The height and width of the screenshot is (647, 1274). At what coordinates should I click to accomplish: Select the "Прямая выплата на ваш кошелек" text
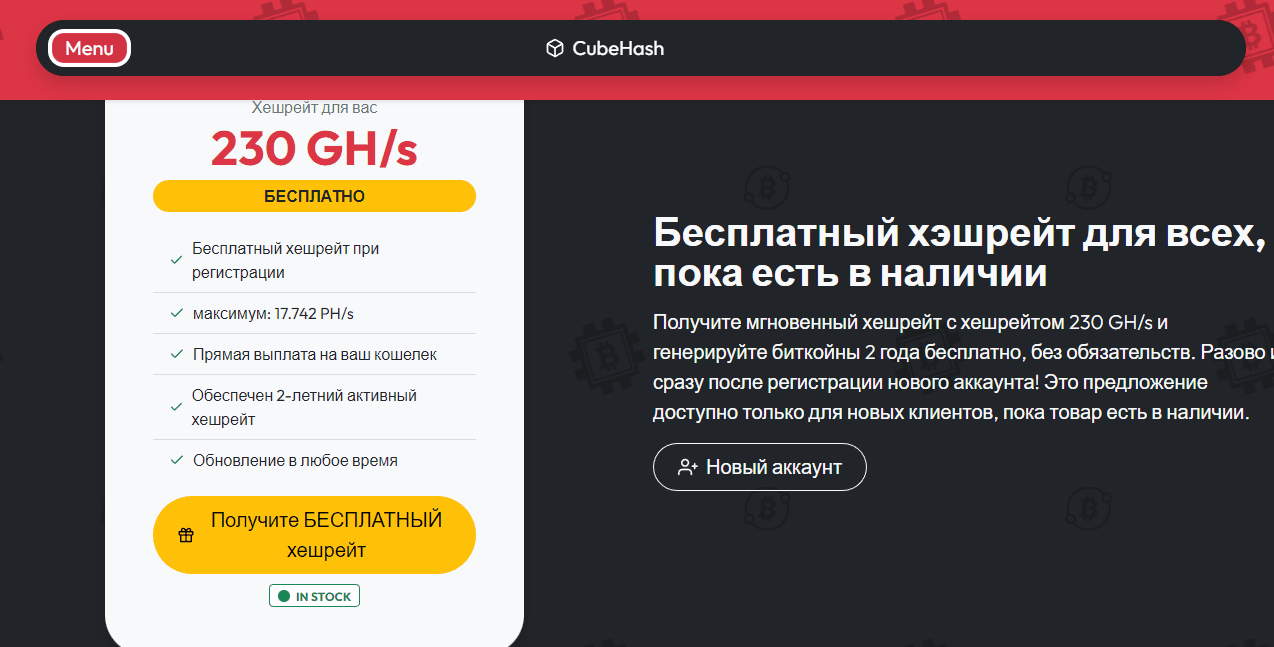314,355
